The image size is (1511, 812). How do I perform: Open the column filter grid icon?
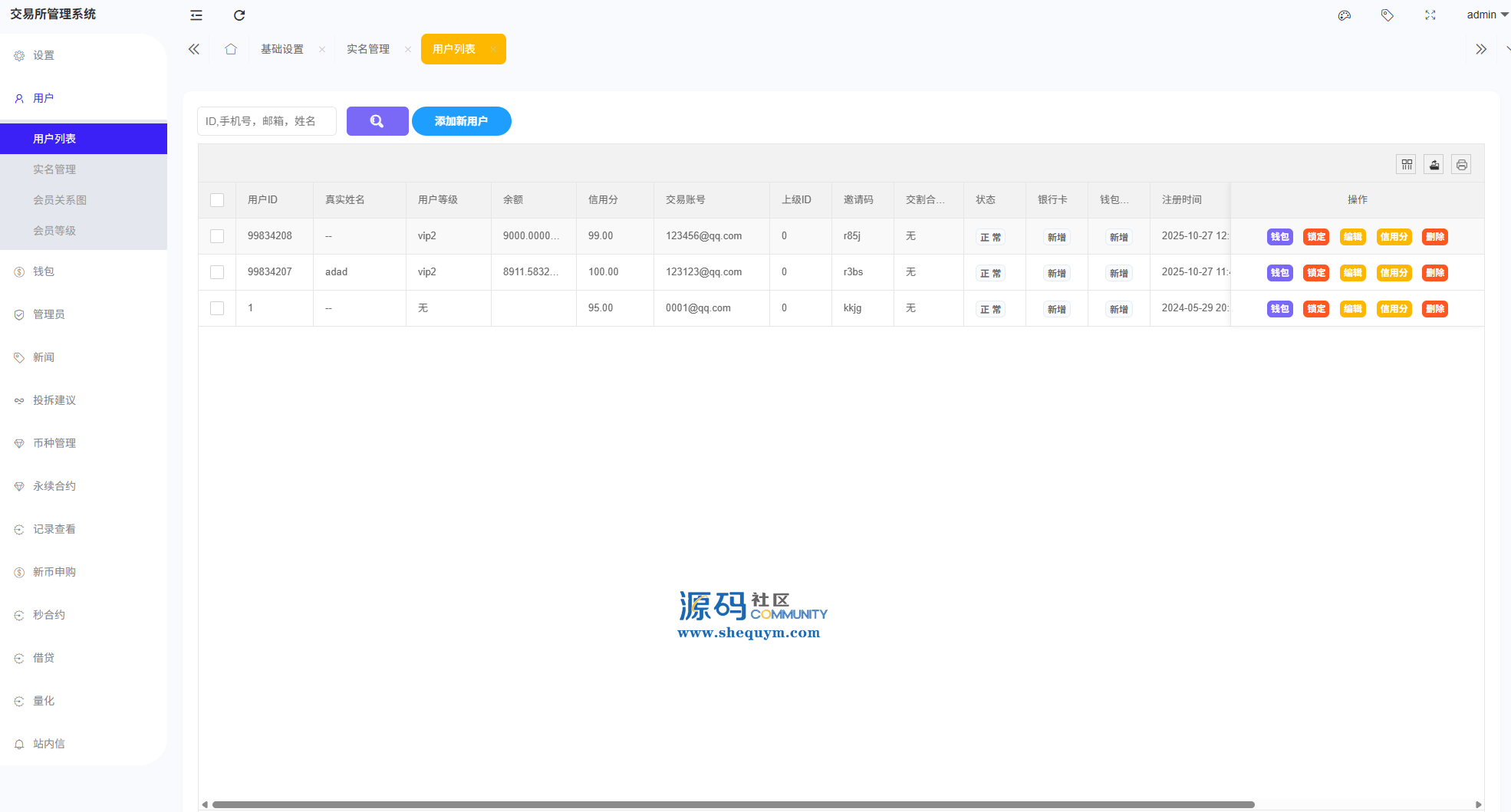point(1406,165)
